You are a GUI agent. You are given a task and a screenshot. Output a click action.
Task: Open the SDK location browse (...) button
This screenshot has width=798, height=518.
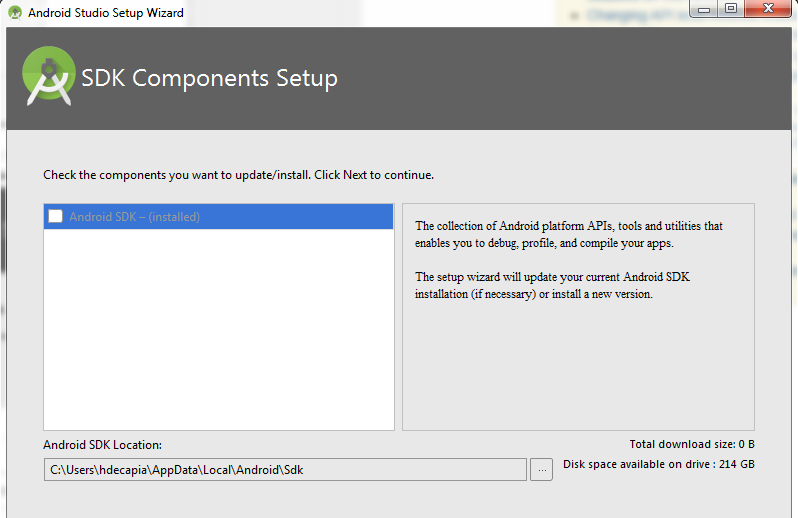[x=542, y=470]
